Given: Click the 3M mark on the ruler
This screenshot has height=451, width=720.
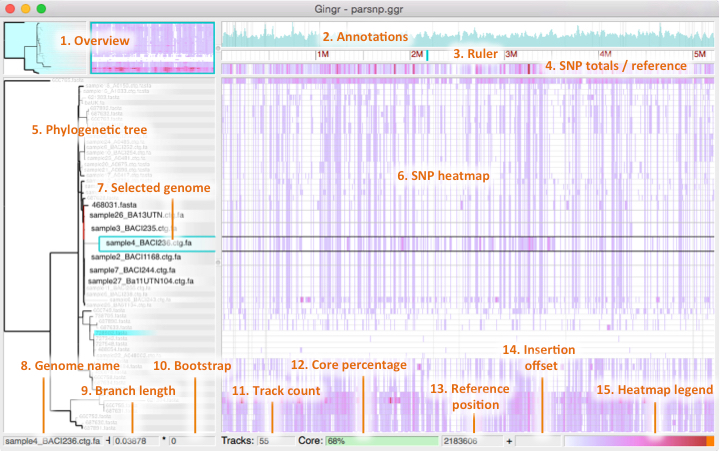Looking at the screenshot, I should 510,54.
